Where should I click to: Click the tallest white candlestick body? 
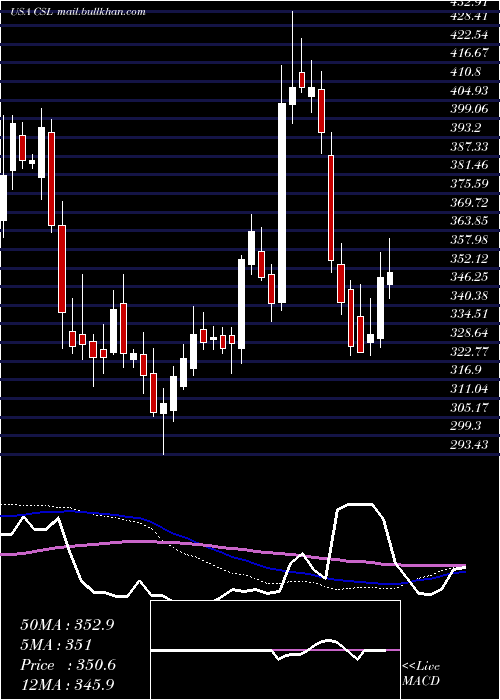click(282, 203)
